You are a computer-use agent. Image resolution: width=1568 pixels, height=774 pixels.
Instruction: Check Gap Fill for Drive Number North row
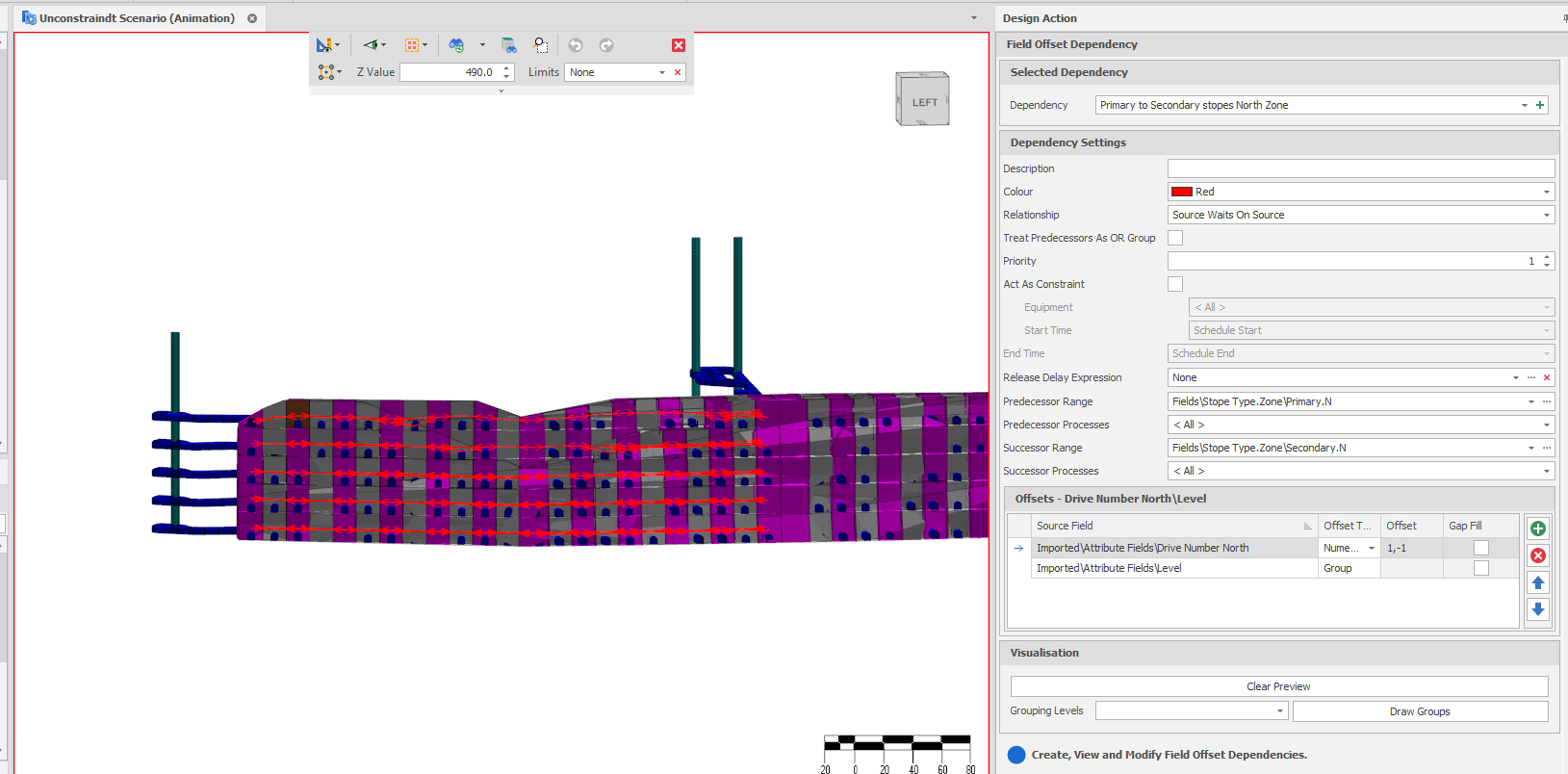(x=1481, y=548)
